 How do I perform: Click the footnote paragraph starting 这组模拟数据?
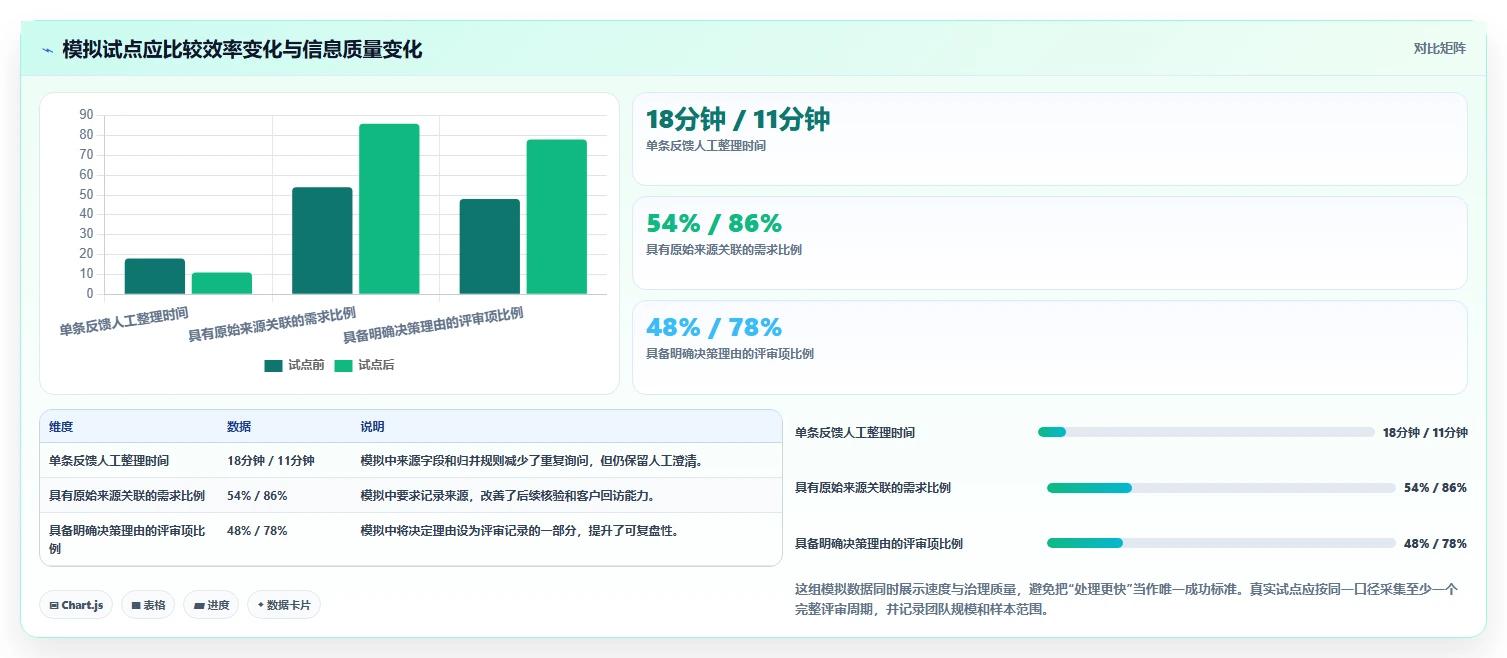(1126, 599)
